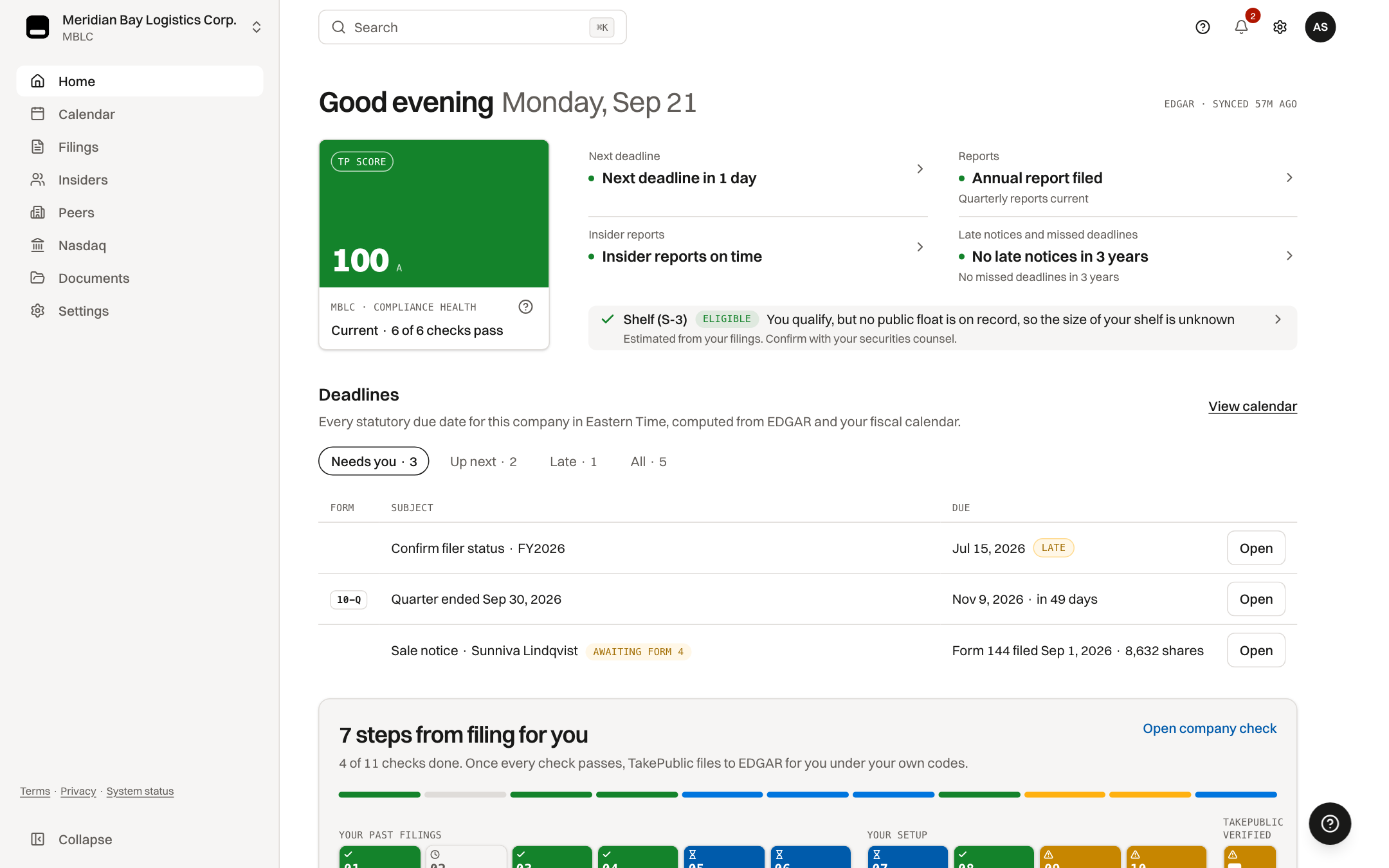Image resolution: width=1389 pixels, height=868 pixels.
Task: Click the LATE status badge
Action: click(1053, 548)
